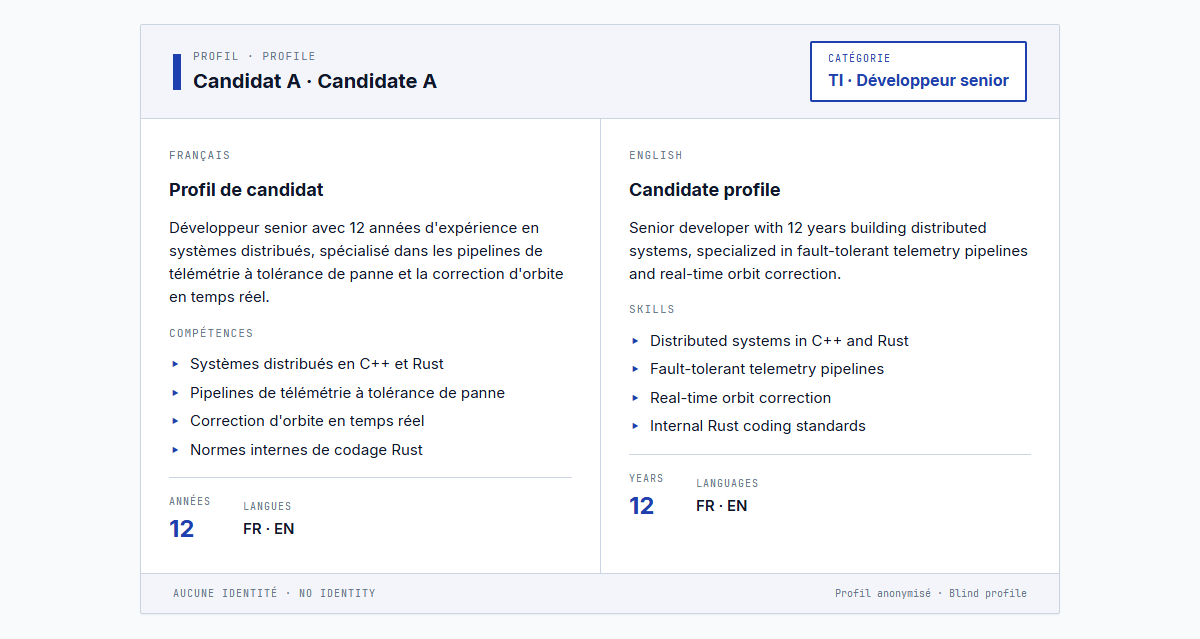Click the "12" value under ANNÉES

point(181,529)
